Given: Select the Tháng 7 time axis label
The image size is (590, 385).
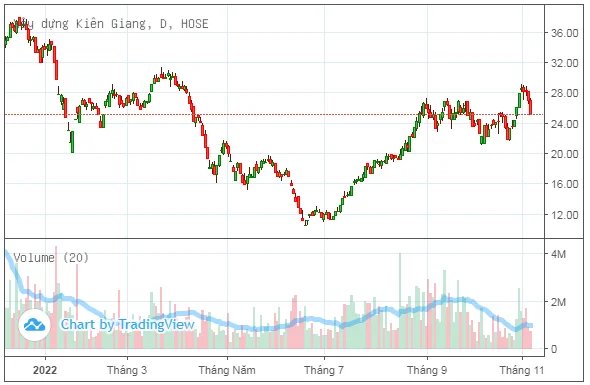Looking at the screenshot, I should click(x=324, y=370).
